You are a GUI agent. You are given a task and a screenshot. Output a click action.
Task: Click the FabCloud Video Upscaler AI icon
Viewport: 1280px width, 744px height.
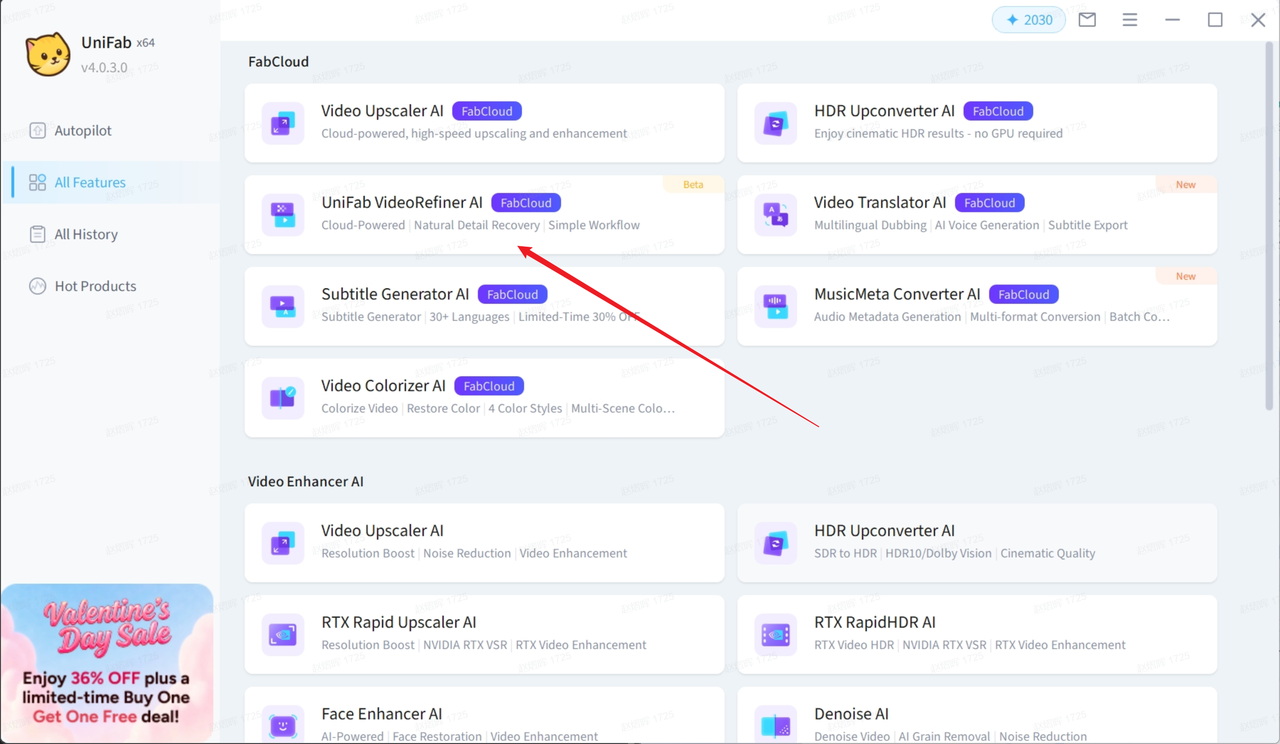[283, 123]
